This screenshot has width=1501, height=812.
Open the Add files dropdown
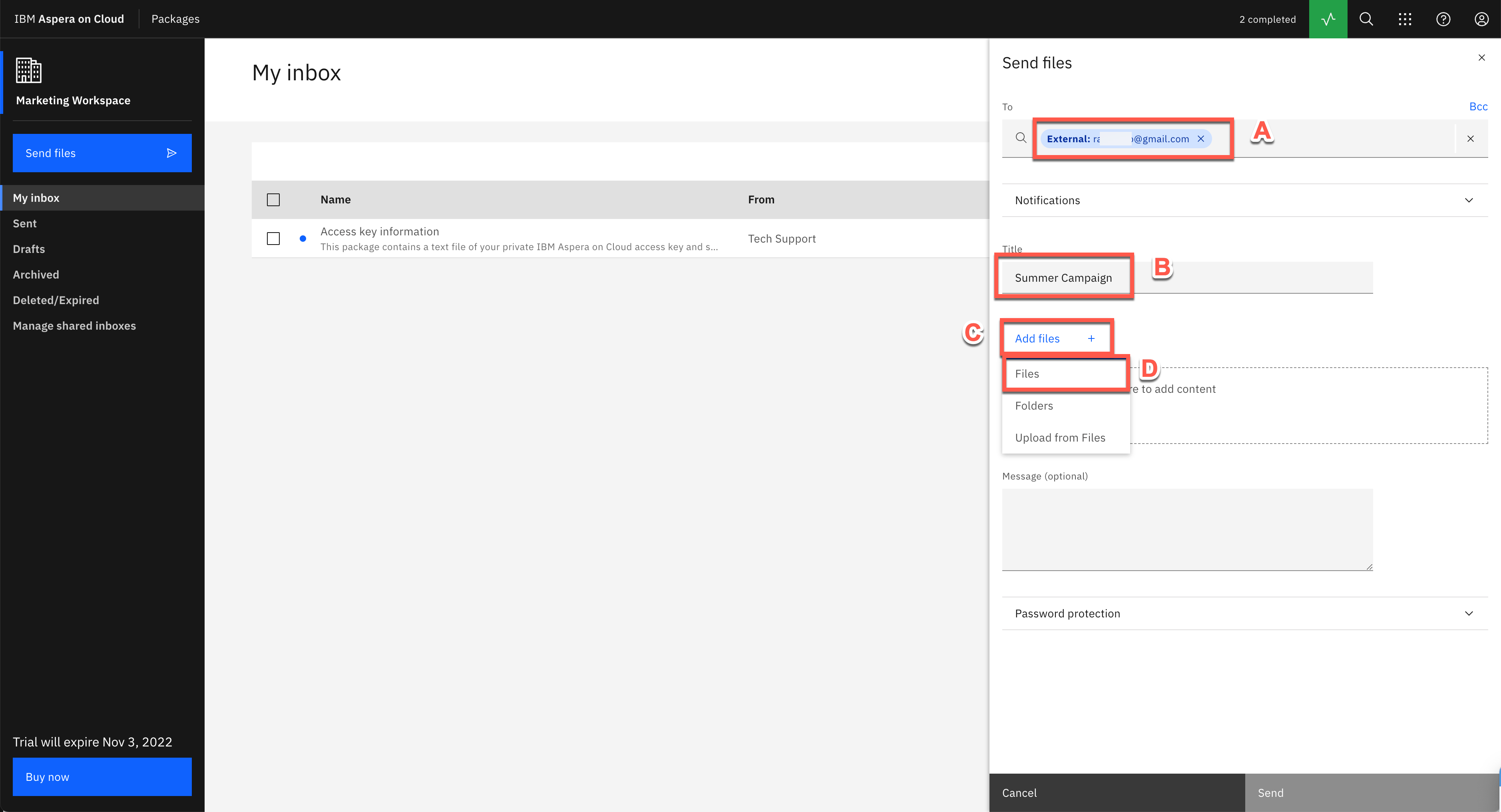[1055, 338]
